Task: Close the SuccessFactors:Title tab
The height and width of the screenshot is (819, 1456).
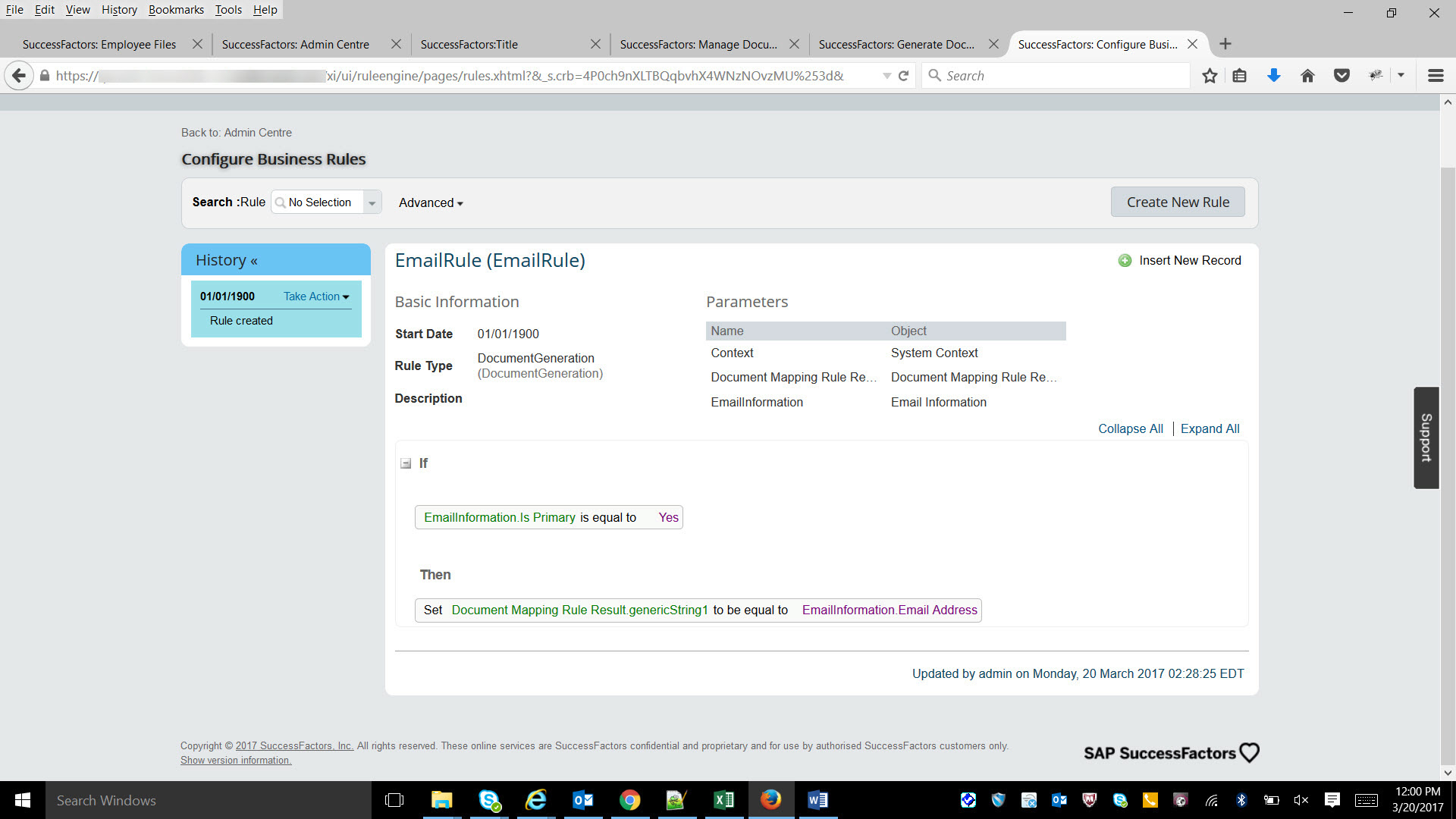Action: (x=595, y=44)
